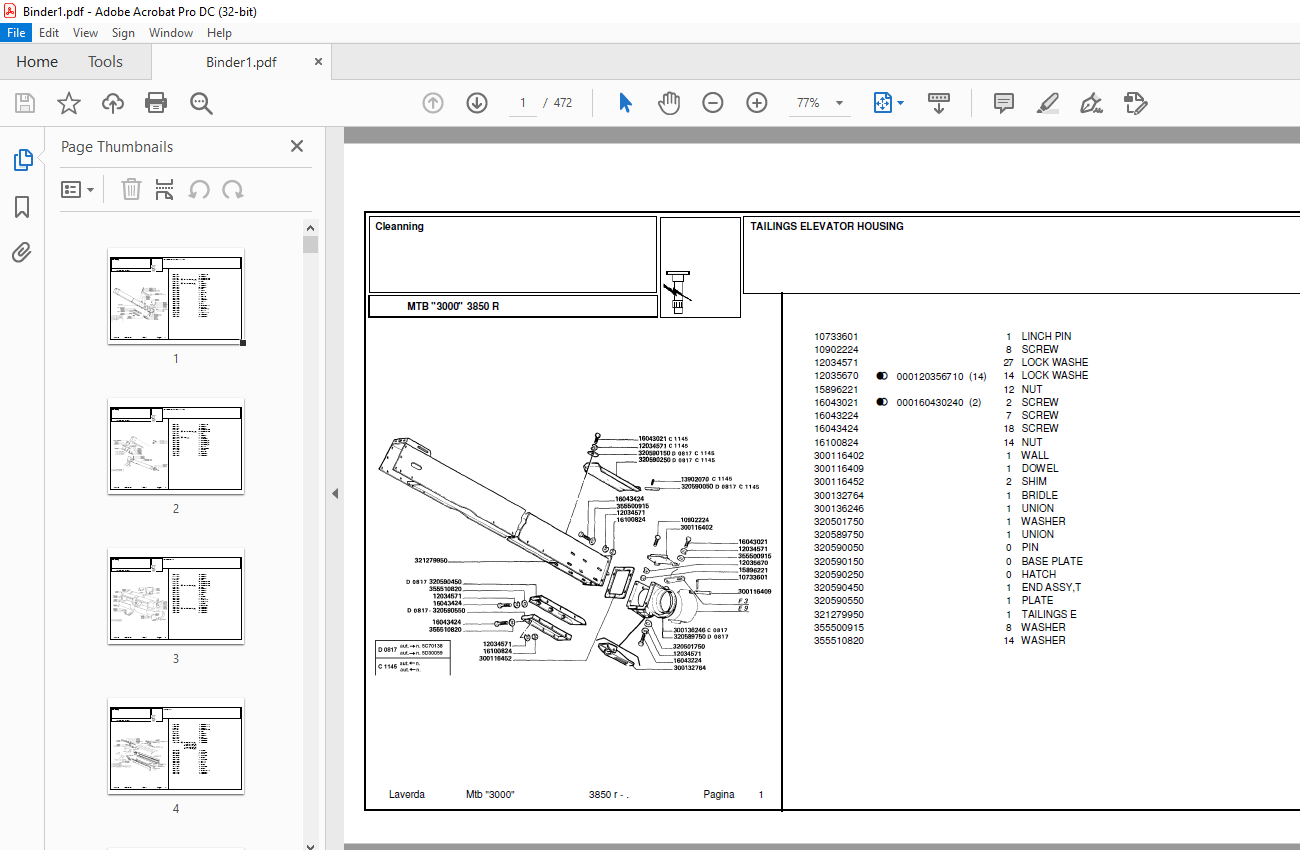The image size is (1300, 850).
Task: Click the 'TAILINGS E' description text
Action: [1049, 615]
